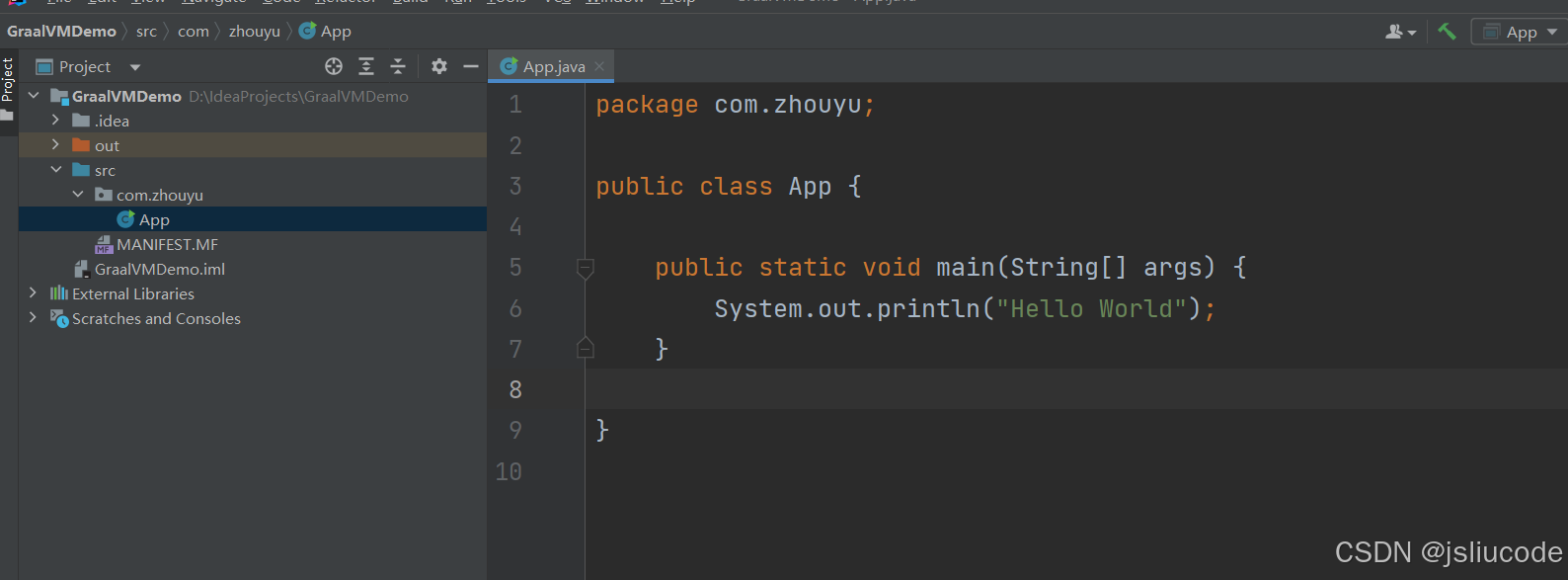Image resolution: width=1568 pixels, height=580 pixels.
Task: Click the zhouyu breadcrumb in navigation bar
Action: coord(255,32)
